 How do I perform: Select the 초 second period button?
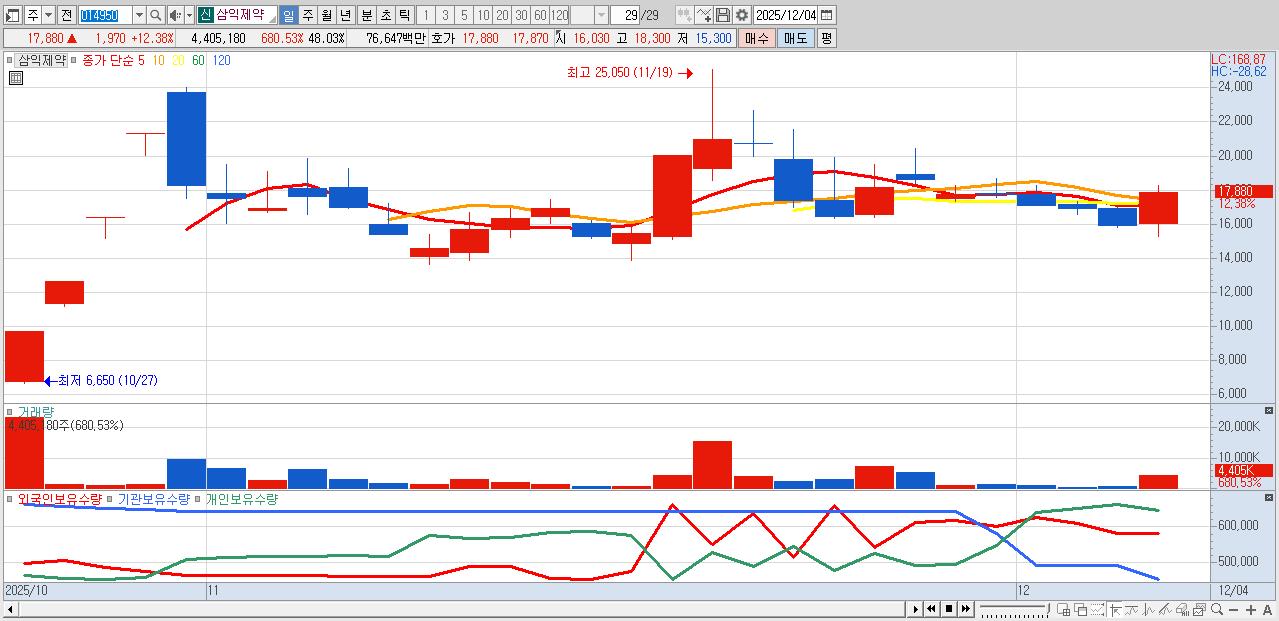(385, 15)
